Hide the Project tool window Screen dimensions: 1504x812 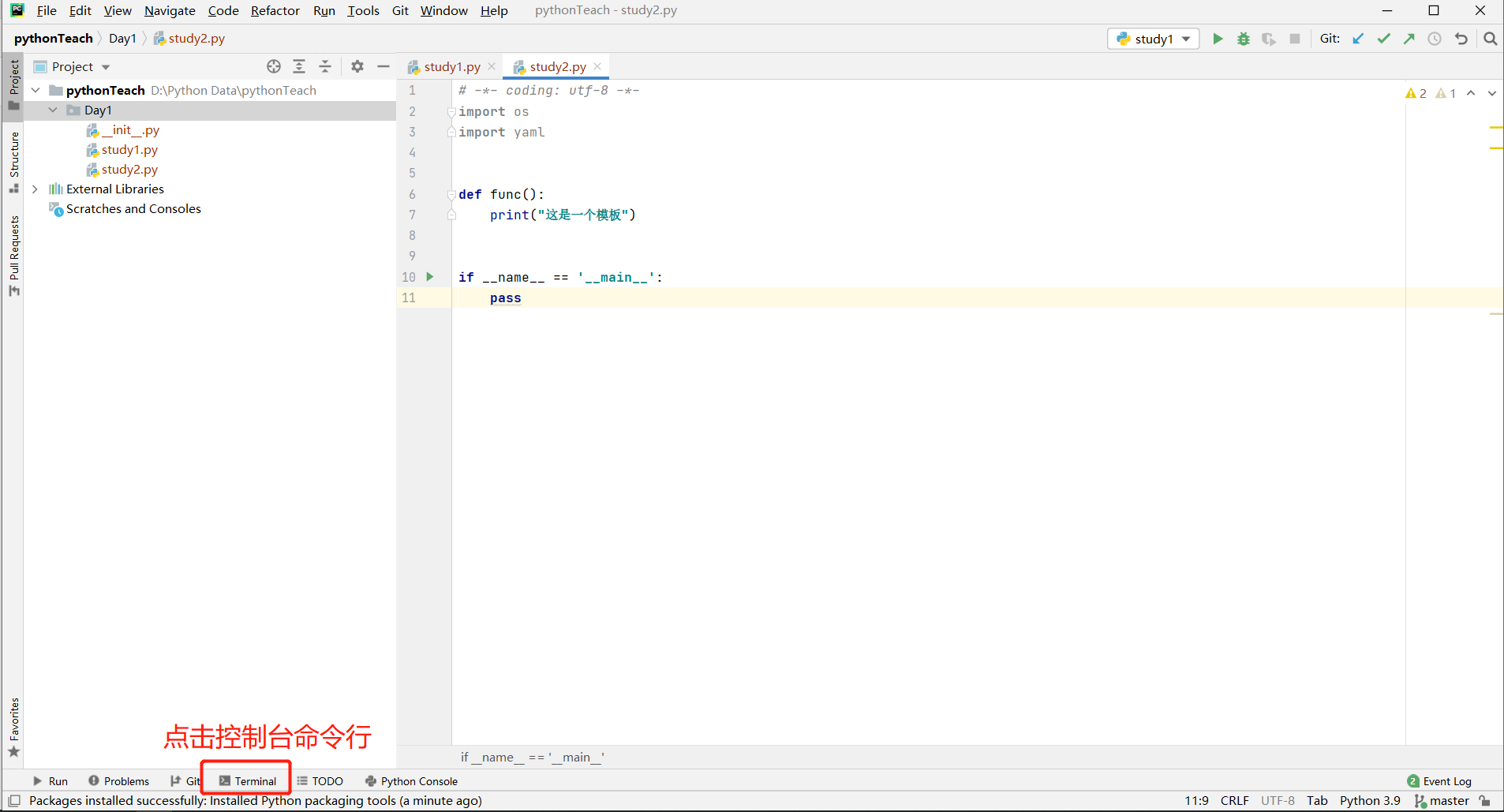click(383, 66)
